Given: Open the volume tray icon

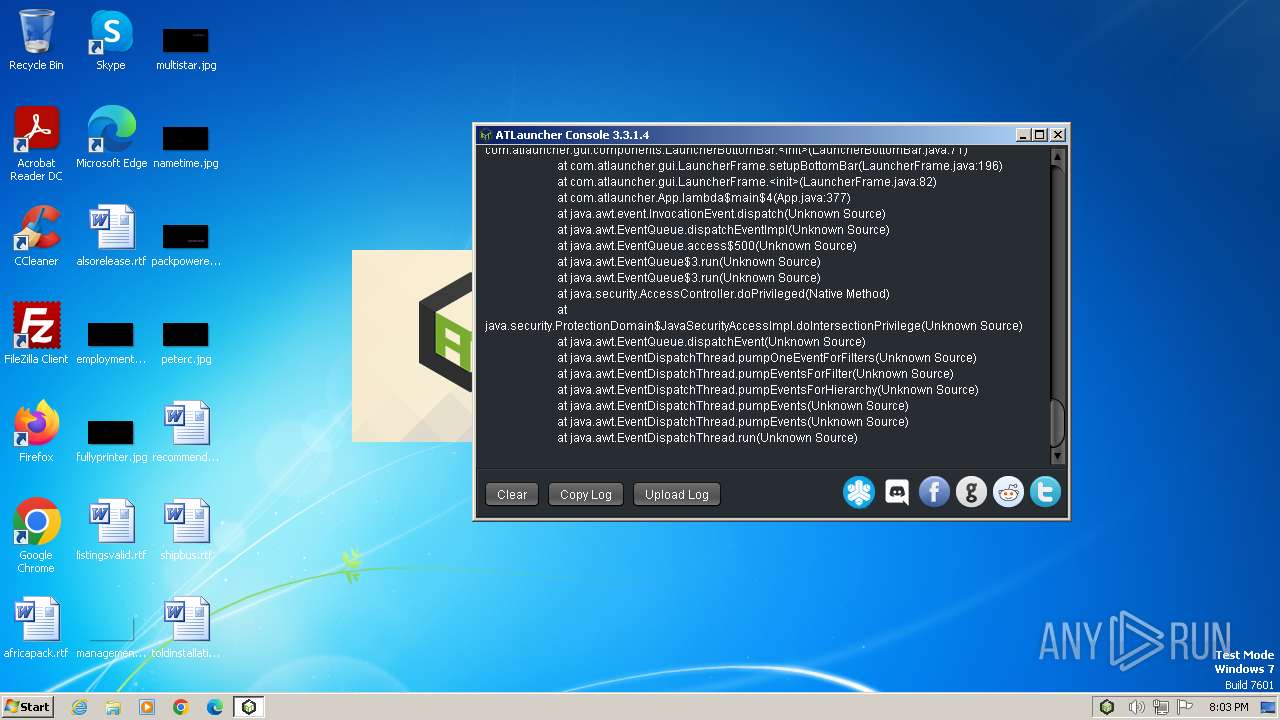Looking at the screenshot, I should coord(1136,707).
